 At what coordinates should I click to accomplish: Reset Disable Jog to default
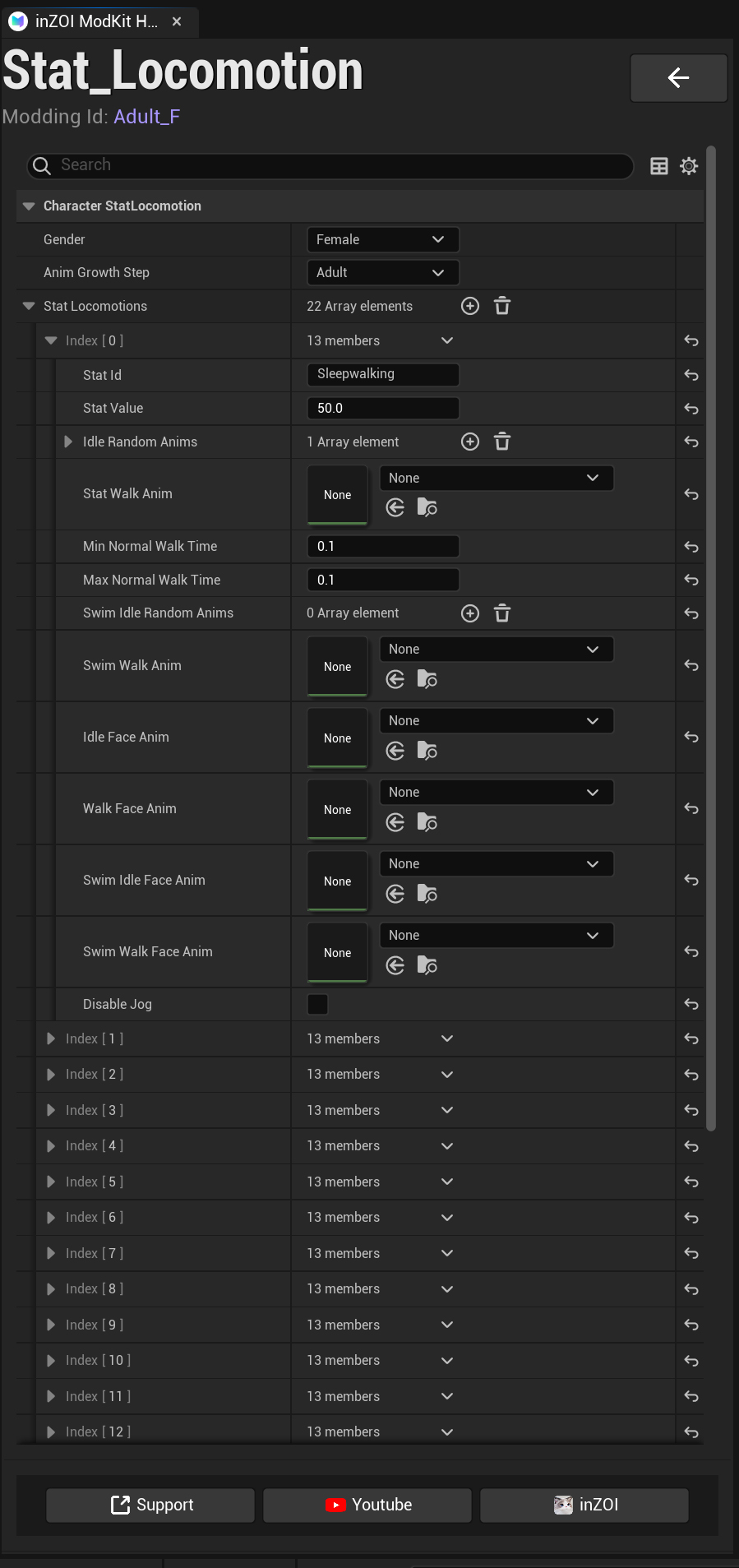[691, 1004]
